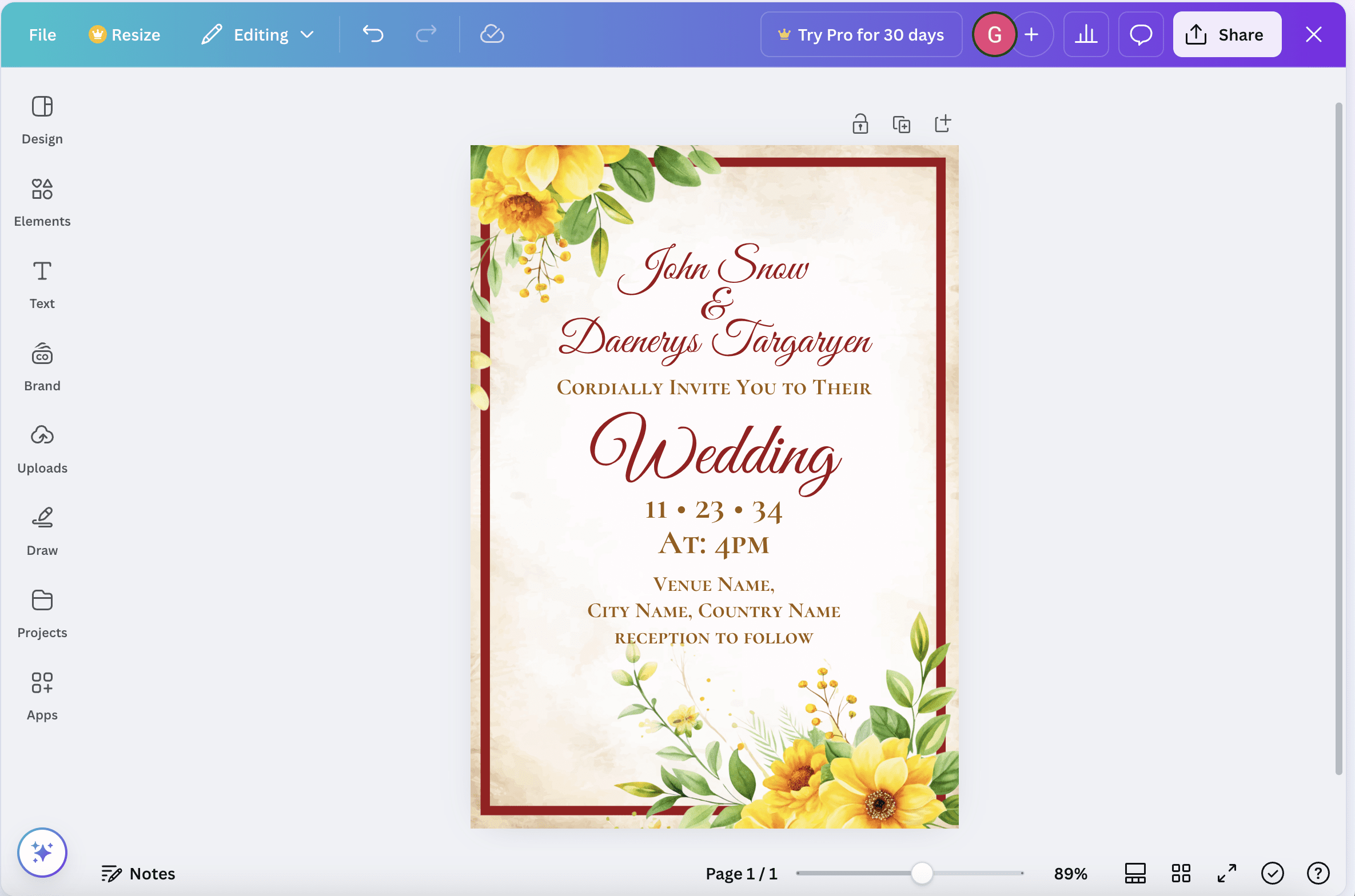
Task: Toggle the grid view of pages
Action: (x=1181, y=873)
